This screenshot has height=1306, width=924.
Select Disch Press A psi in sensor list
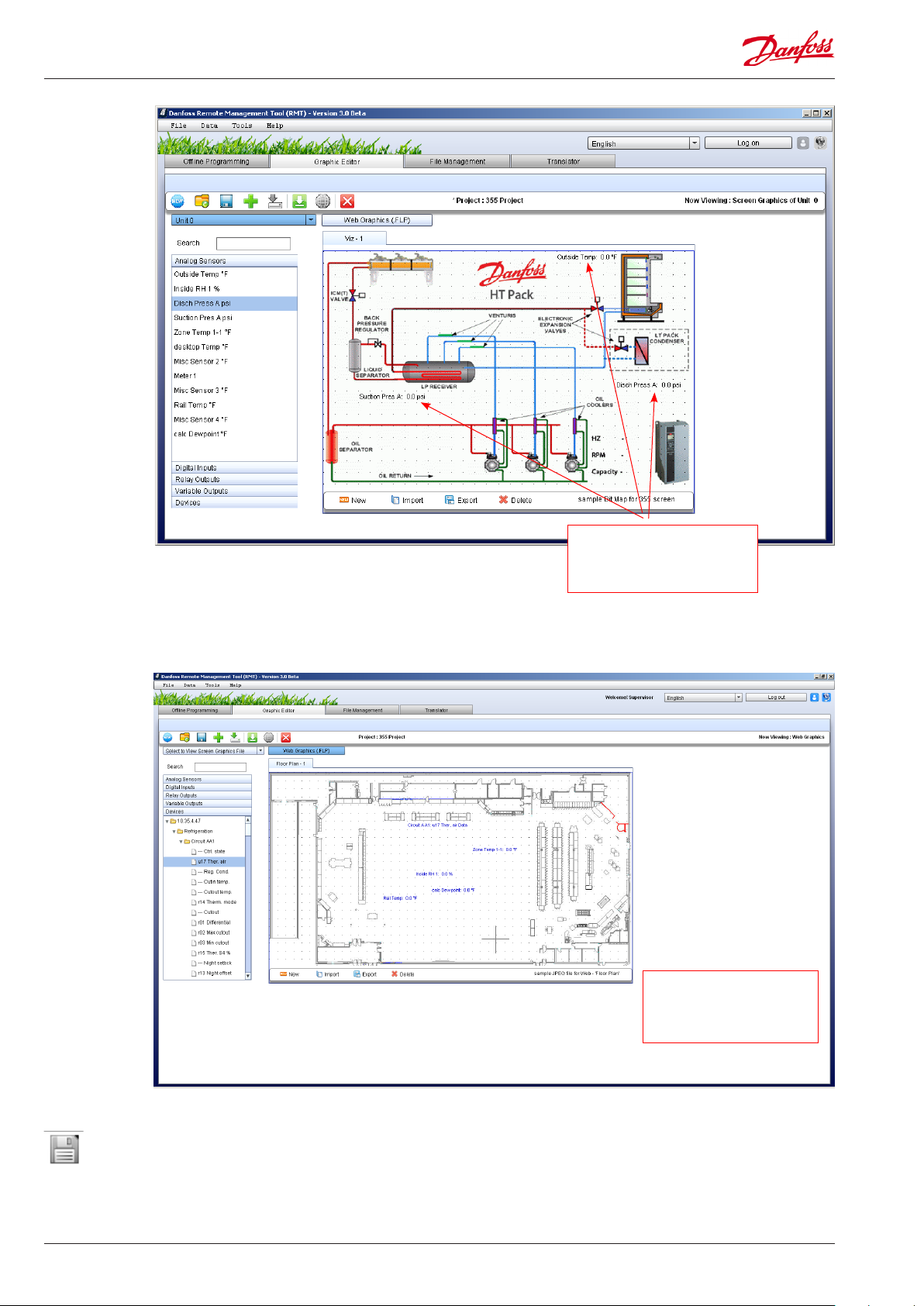coord(234,304)
